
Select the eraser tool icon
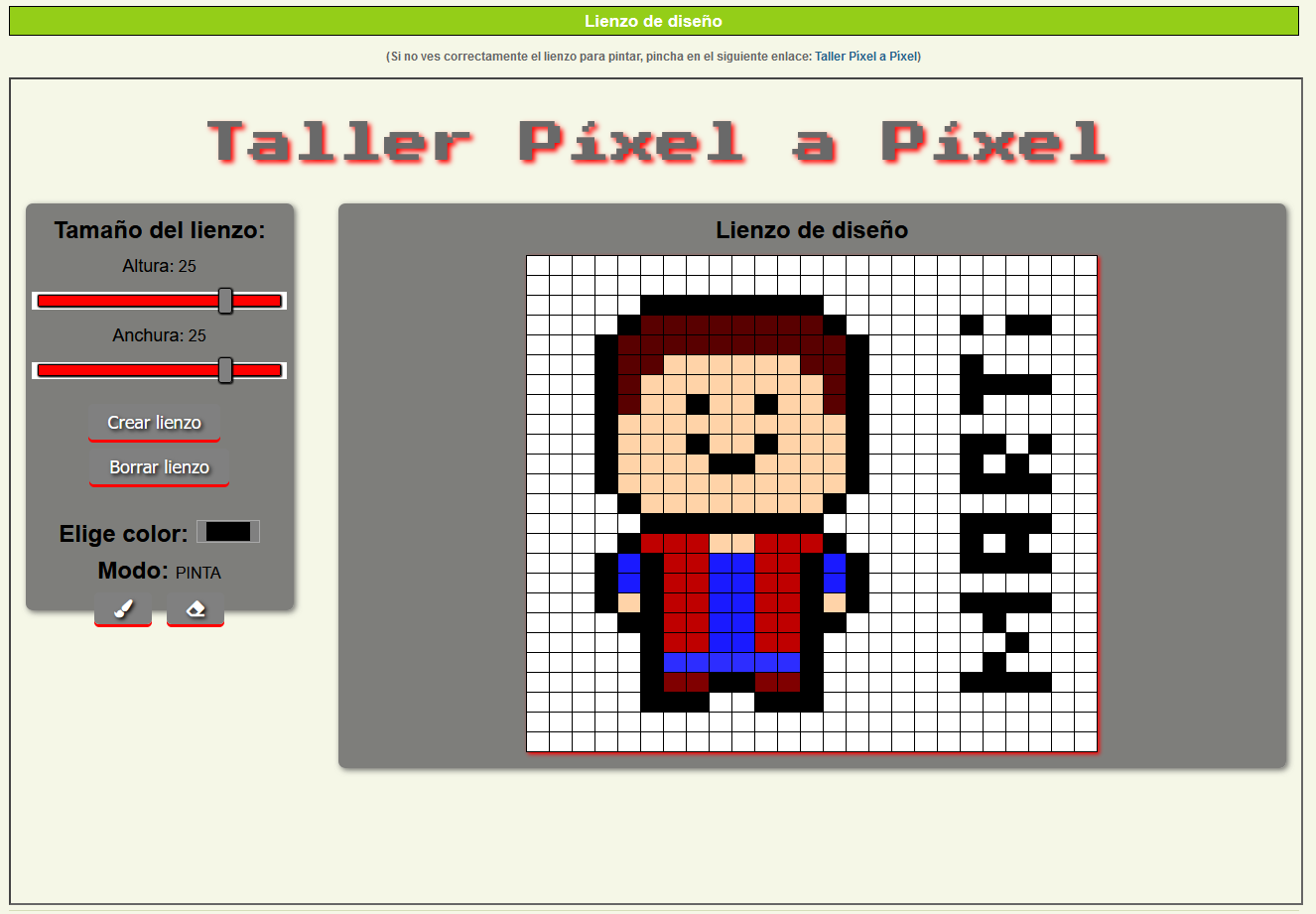coord(196,609)
